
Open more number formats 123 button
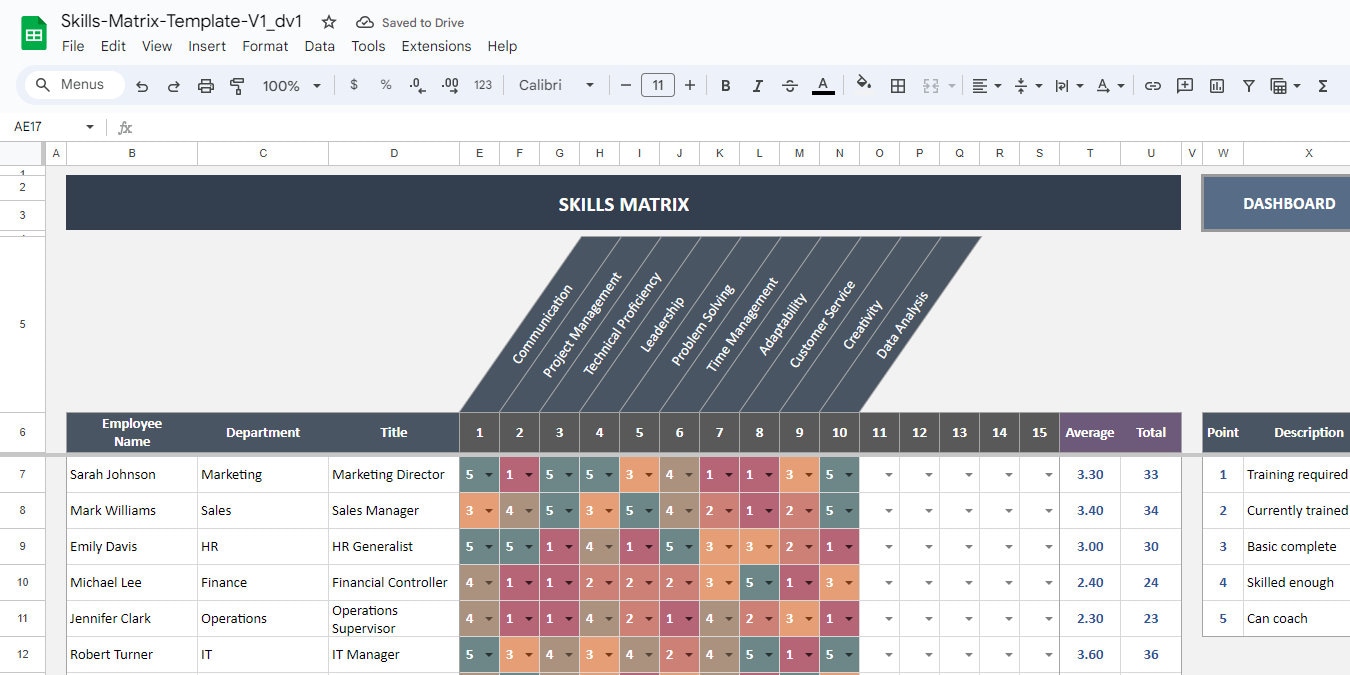tap(483, 86)
